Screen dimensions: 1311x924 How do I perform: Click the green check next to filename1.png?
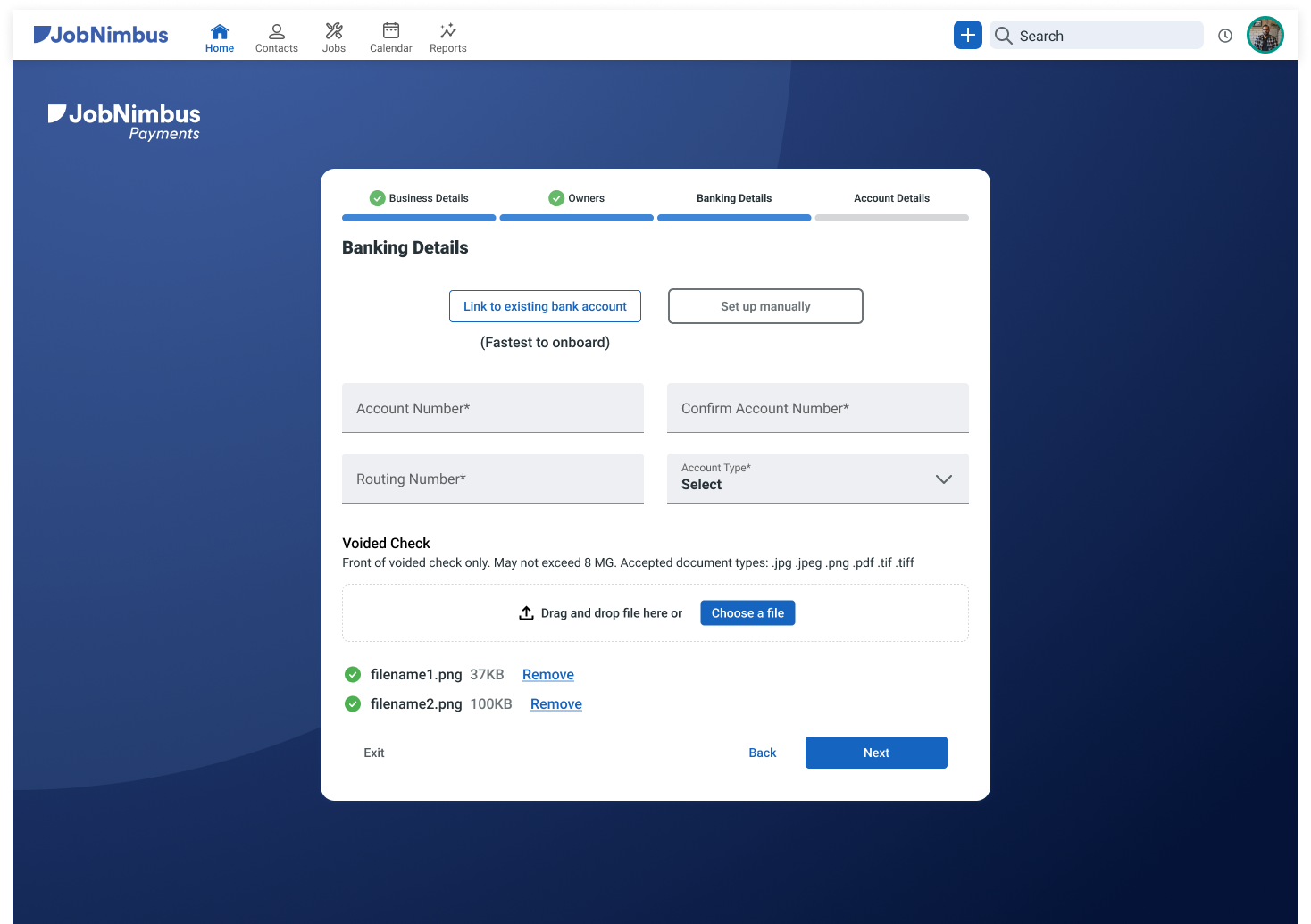[x=353, y=675]
